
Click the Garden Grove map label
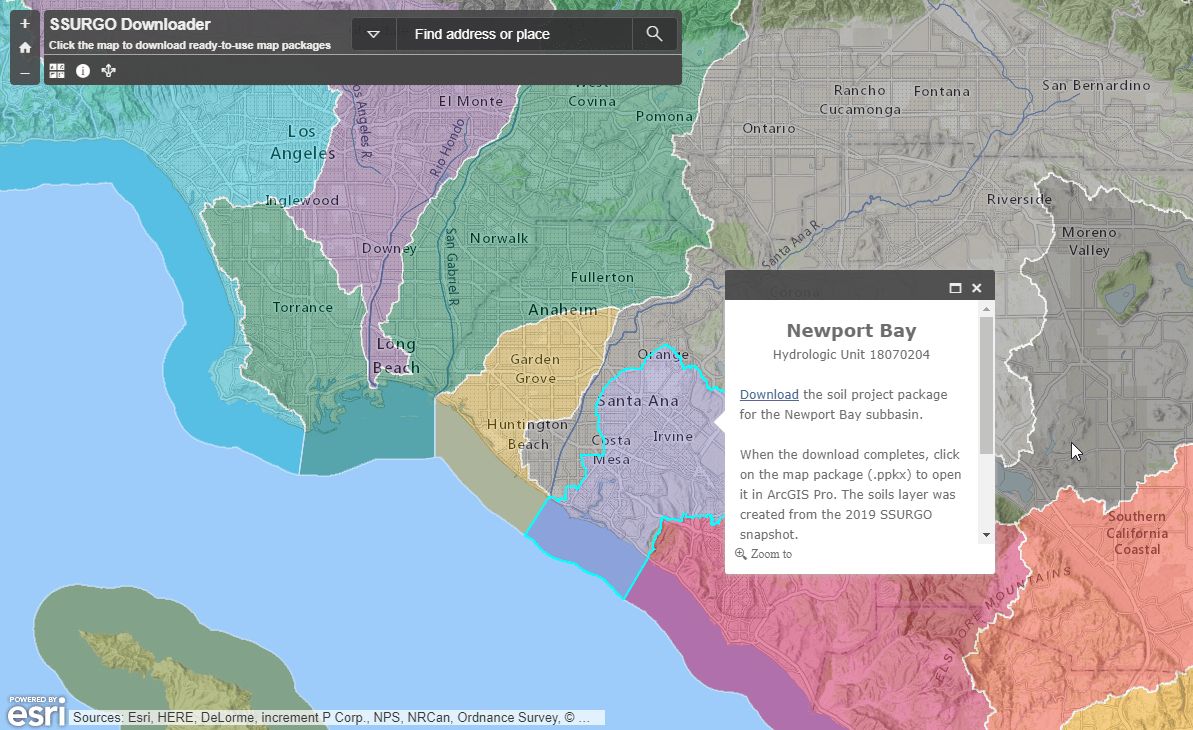point(535,368)
